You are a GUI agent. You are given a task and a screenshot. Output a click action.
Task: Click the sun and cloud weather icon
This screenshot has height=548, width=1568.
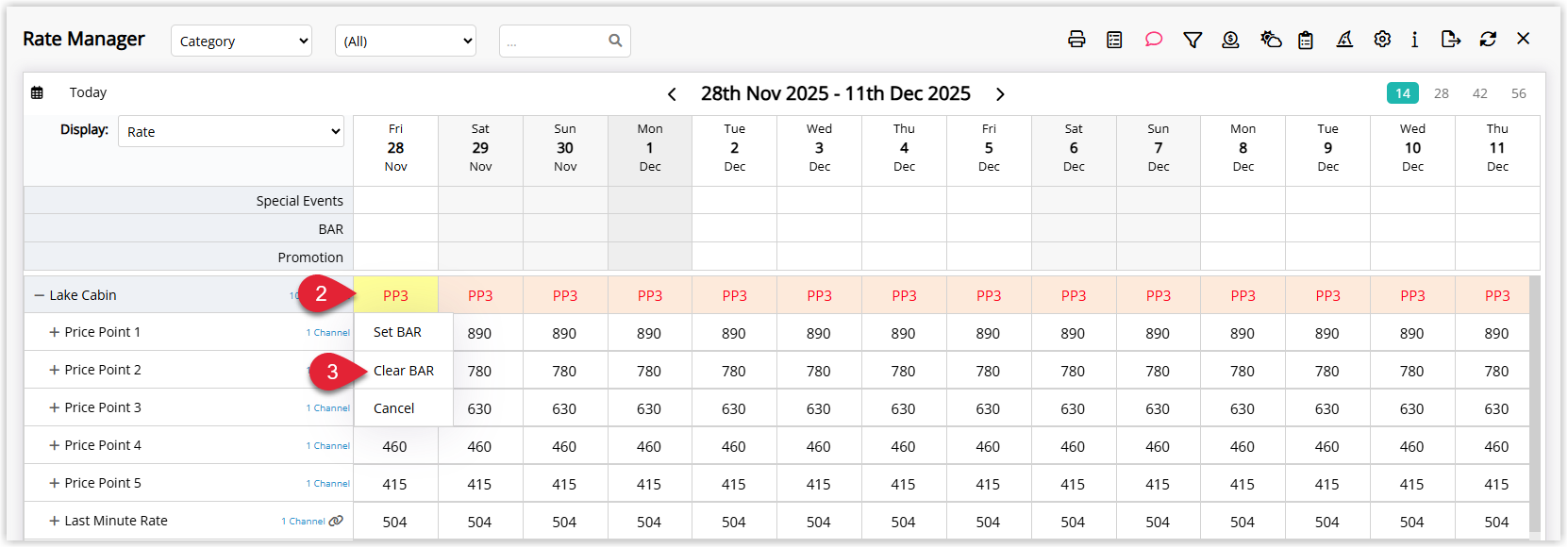(x=1271, y=40)
